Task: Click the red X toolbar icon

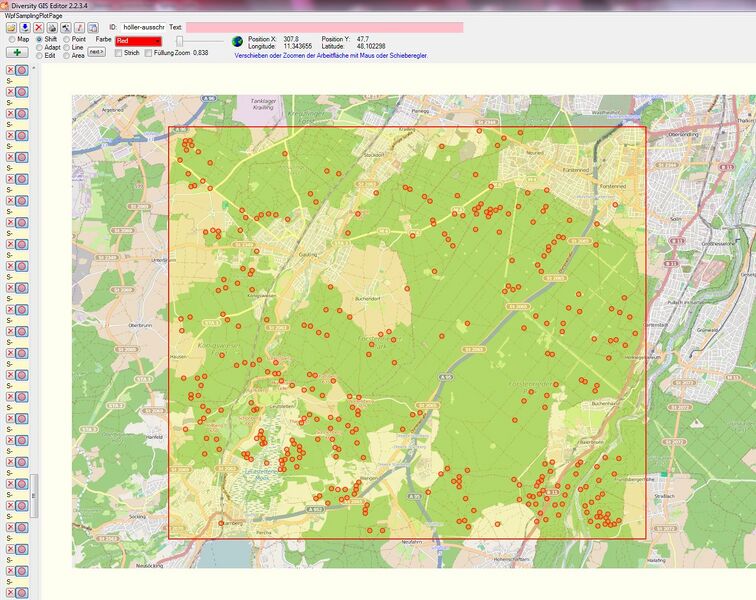Action: tap(39, 27)
